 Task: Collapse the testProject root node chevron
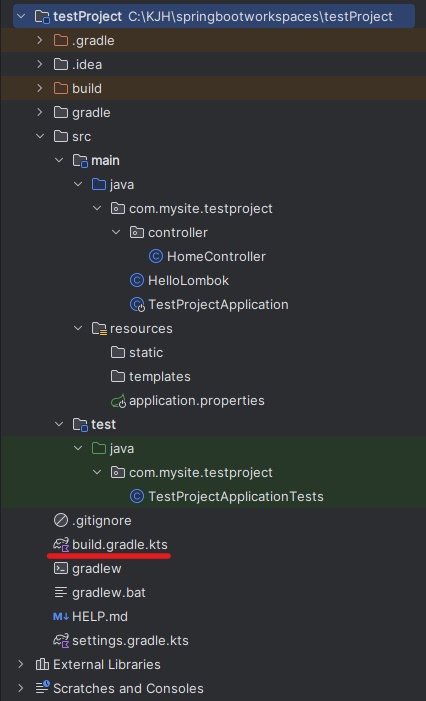point(21,17)
